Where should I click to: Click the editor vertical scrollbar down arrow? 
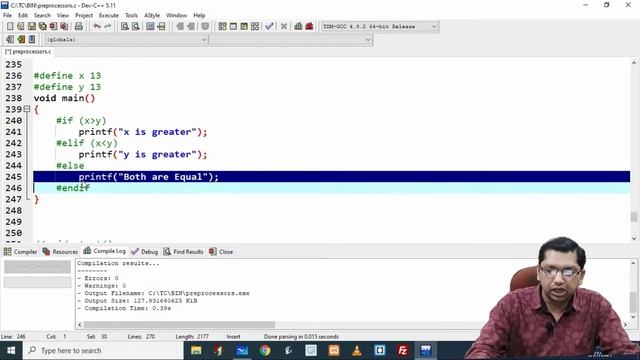point(634,238)
